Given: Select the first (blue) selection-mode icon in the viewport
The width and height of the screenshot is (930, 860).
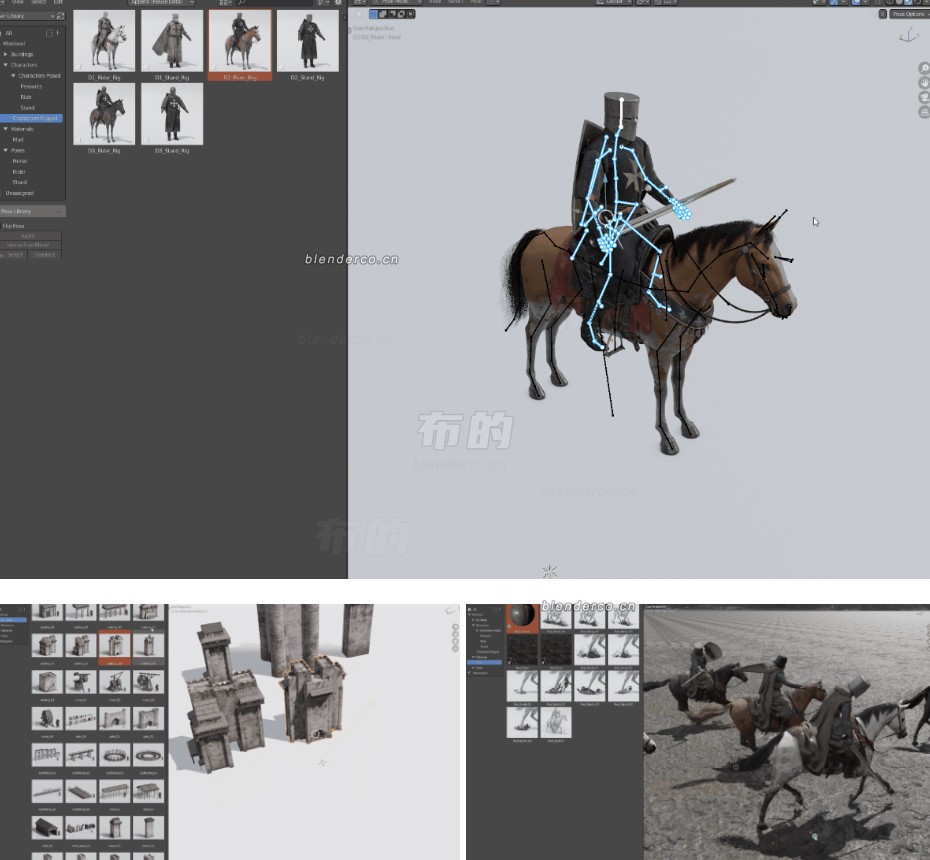Looking at the screenshot, I should click(373, 14).
